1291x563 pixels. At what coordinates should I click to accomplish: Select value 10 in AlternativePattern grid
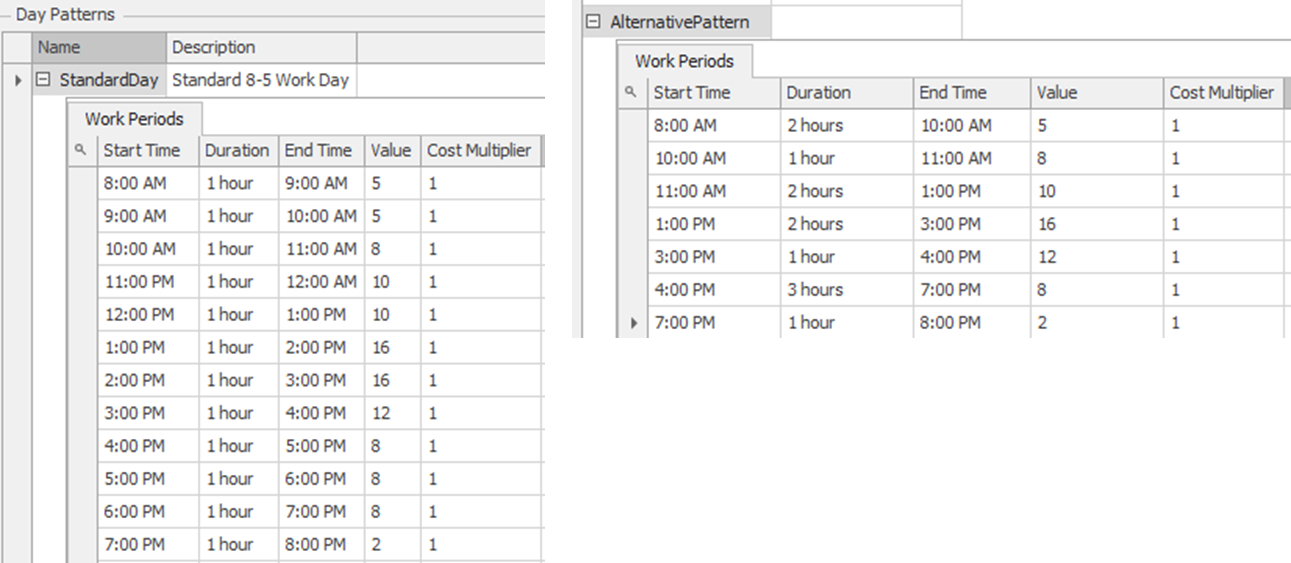[x=1097, y=191]
